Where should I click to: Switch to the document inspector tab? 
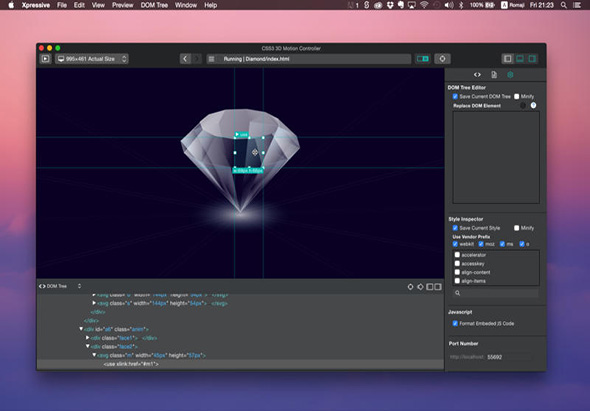click(494, 75)
